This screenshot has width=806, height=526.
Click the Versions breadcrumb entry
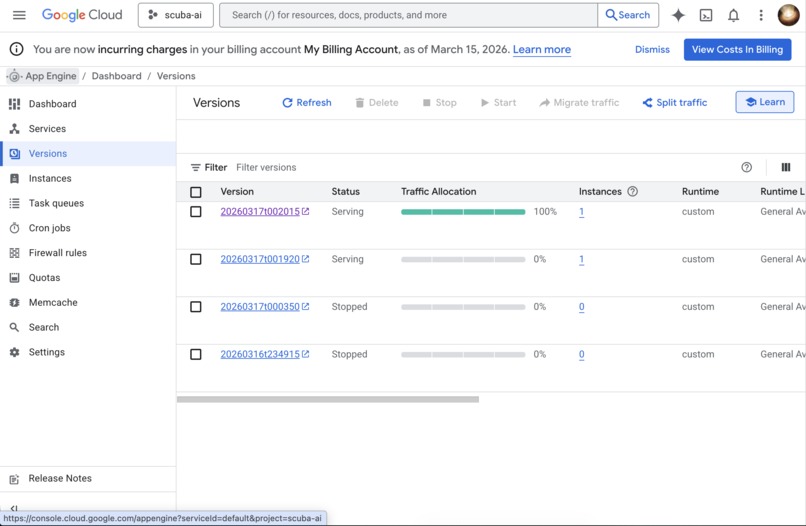pos(176,76)
